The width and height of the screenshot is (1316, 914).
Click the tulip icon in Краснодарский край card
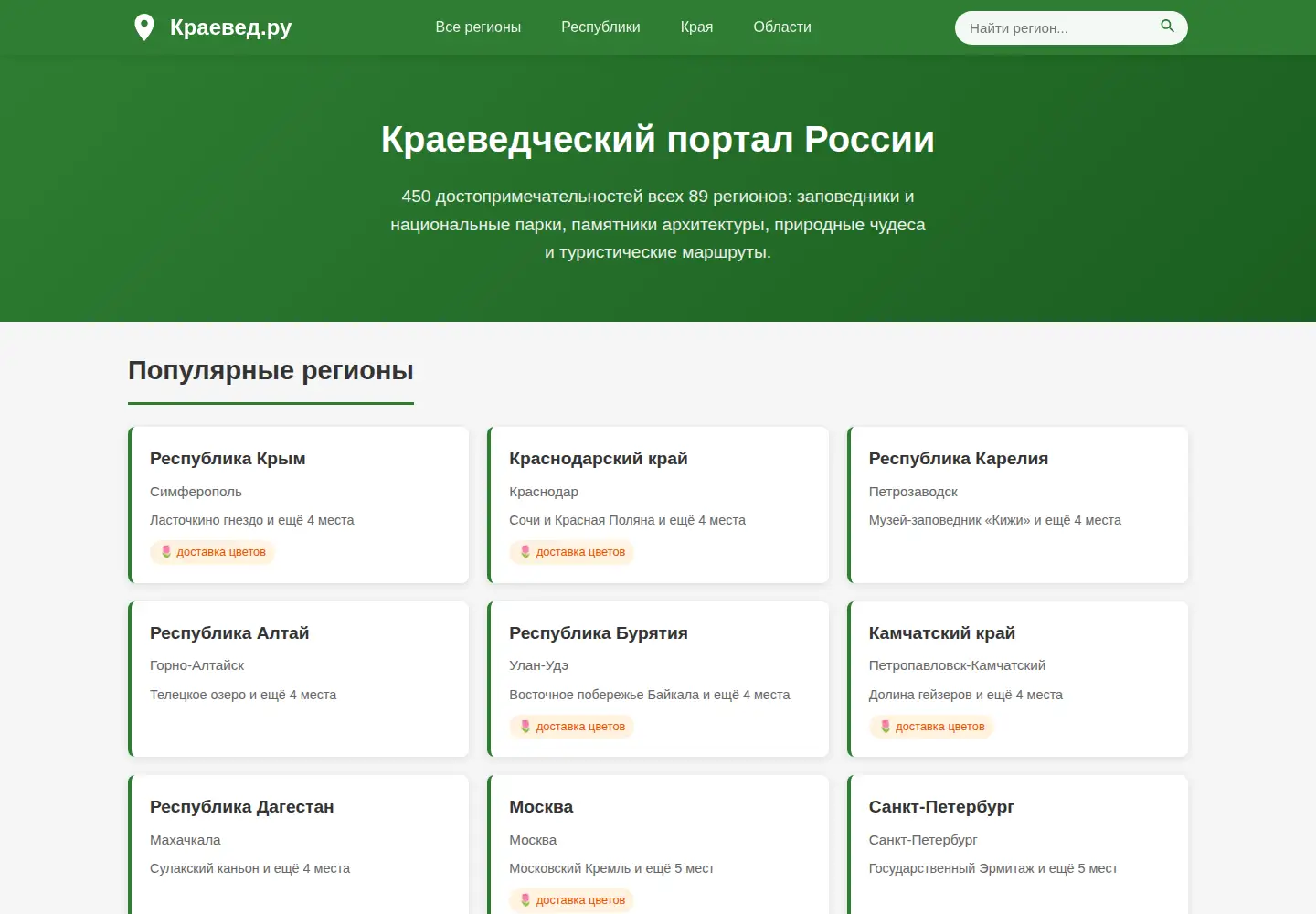coord(525,552)
